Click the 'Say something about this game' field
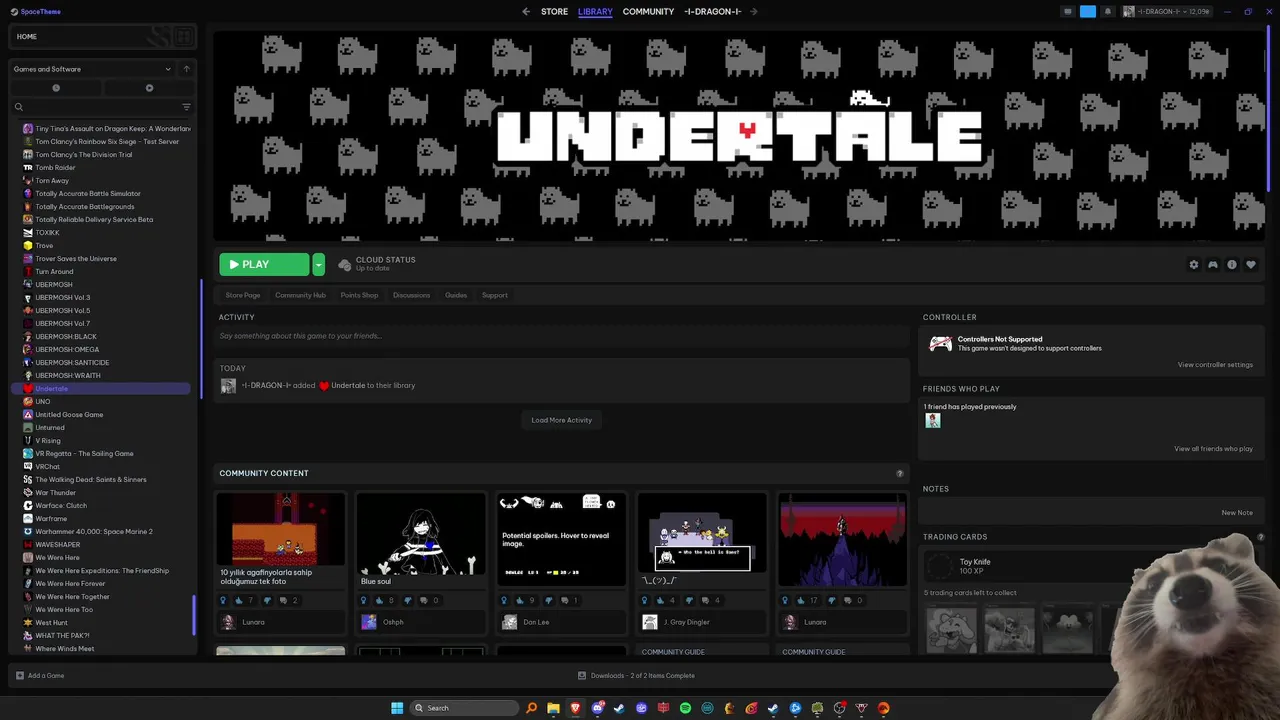1280x720 pixels. [x=562, y=336]
